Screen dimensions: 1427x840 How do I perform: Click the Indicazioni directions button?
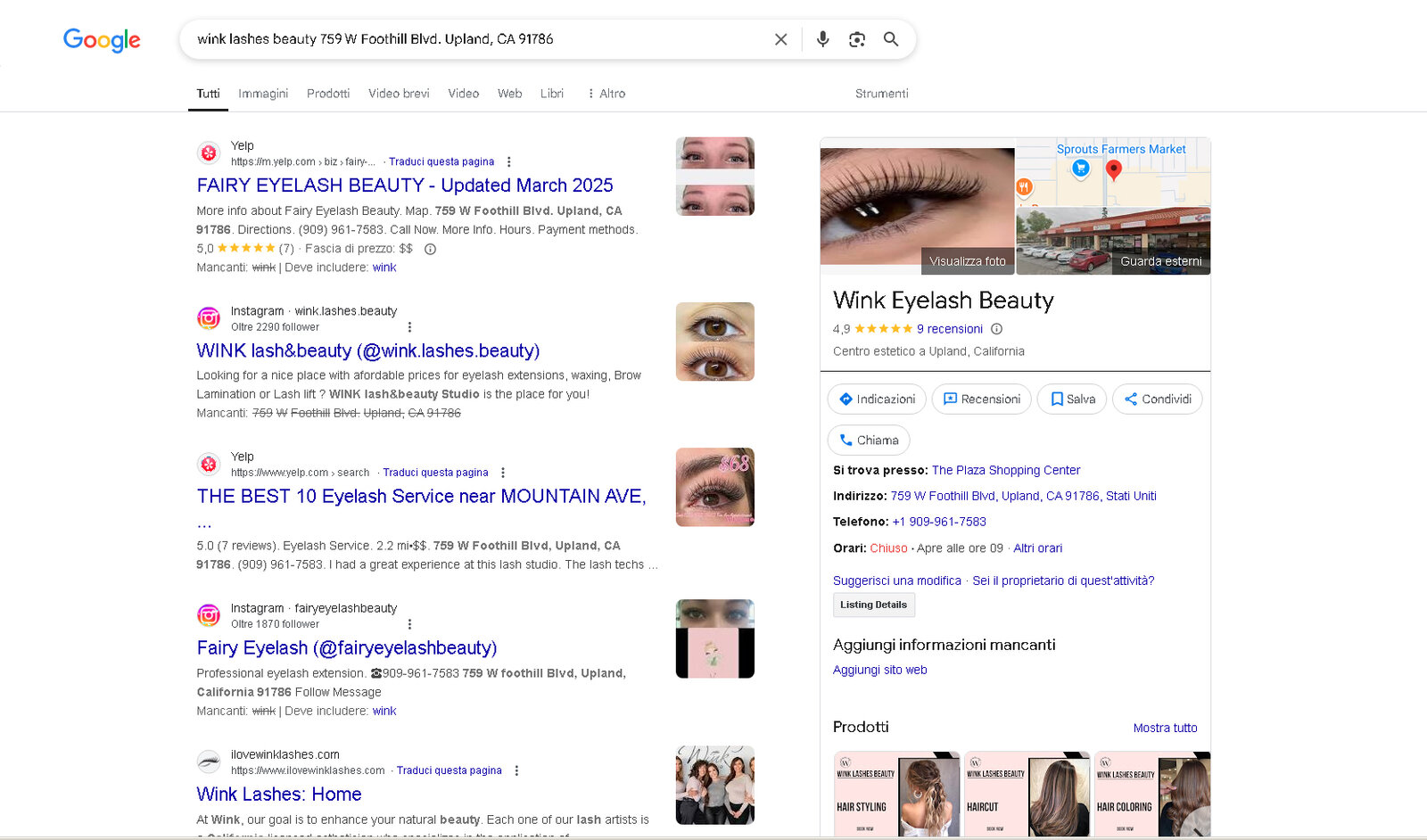(x=877, y=399)
